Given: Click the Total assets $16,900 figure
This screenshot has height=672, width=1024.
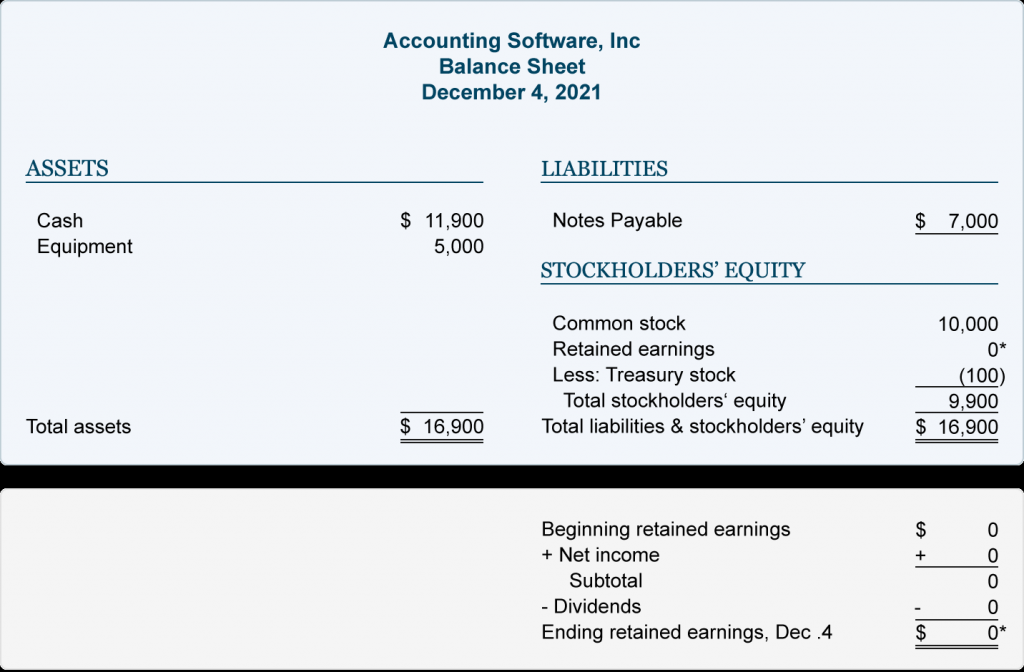Looking at the screenshot, I should [x=442, y=426].
